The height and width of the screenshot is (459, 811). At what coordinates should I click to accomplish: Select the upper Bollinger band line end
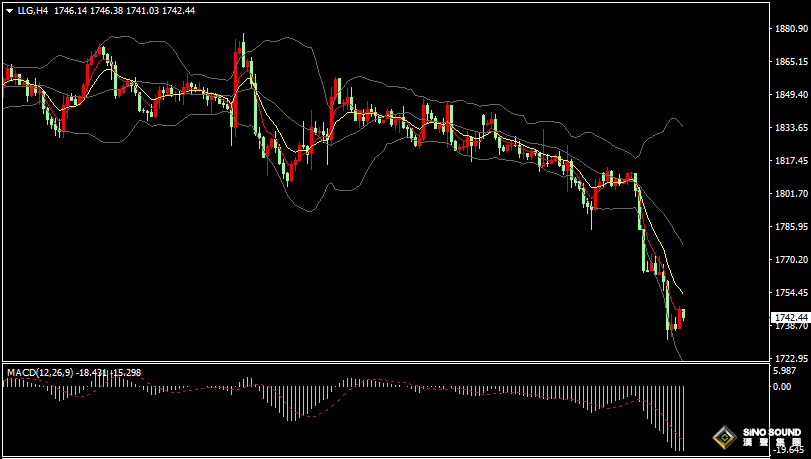681,125
